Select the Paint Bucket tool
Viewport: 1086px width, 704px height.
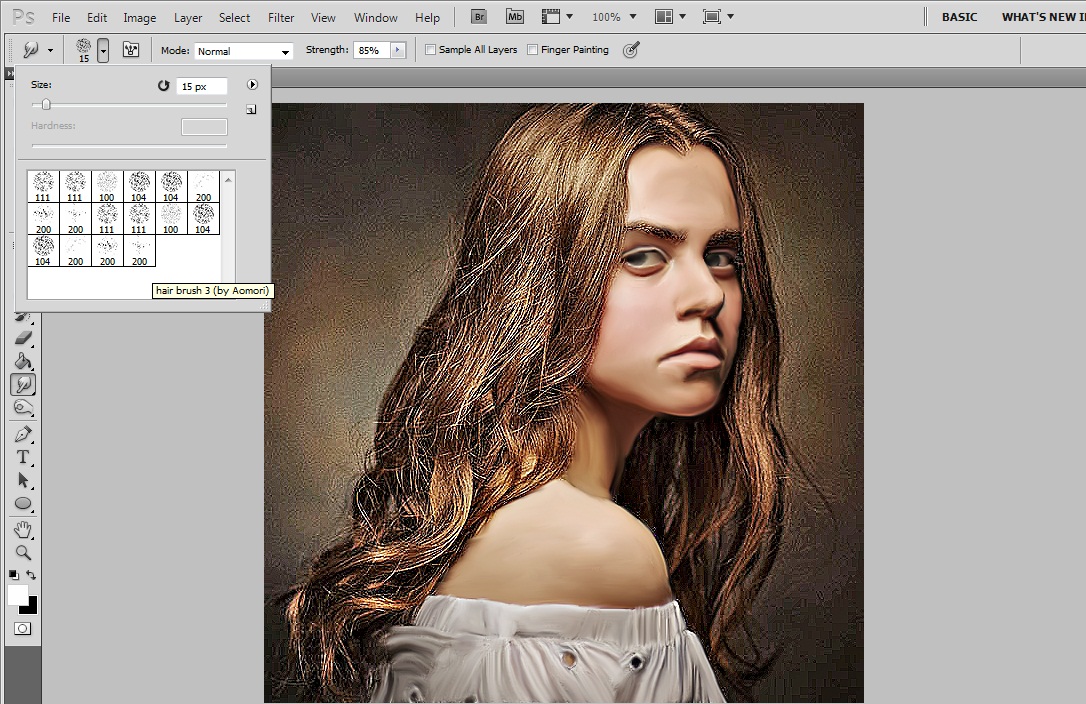(23, 361)
